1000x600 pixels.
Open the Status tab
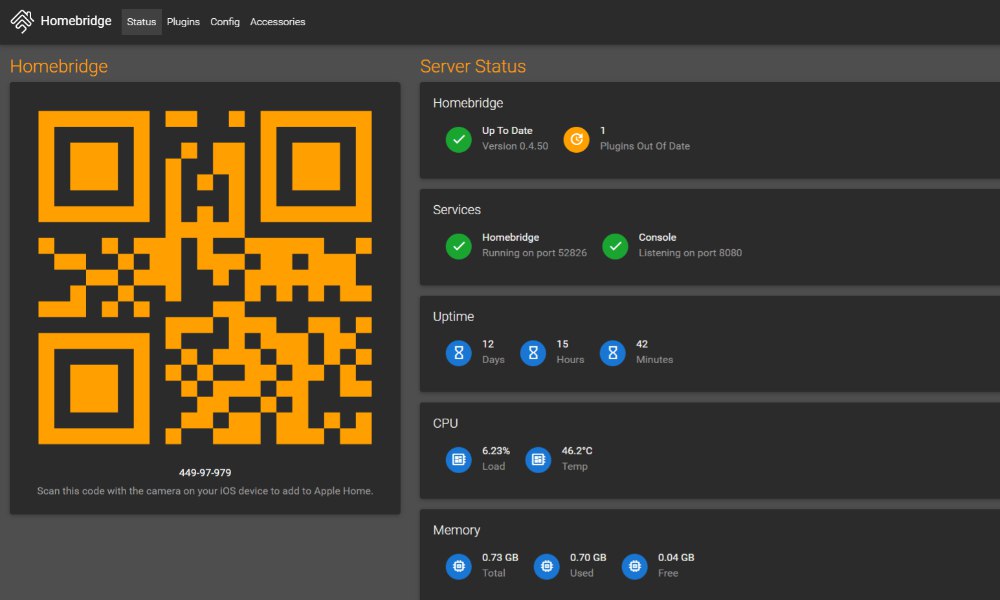click(142, 22)
